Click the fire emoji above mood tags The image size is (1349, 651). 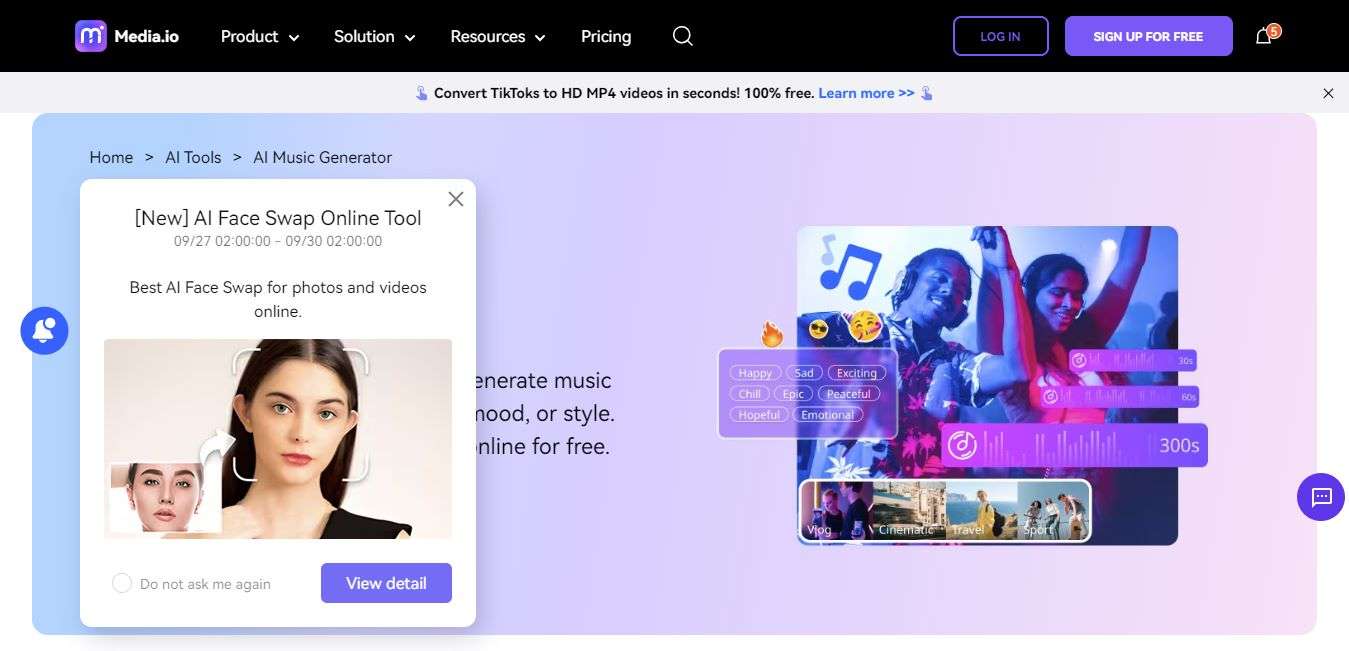pyautogui.click(x=771, y=334)
